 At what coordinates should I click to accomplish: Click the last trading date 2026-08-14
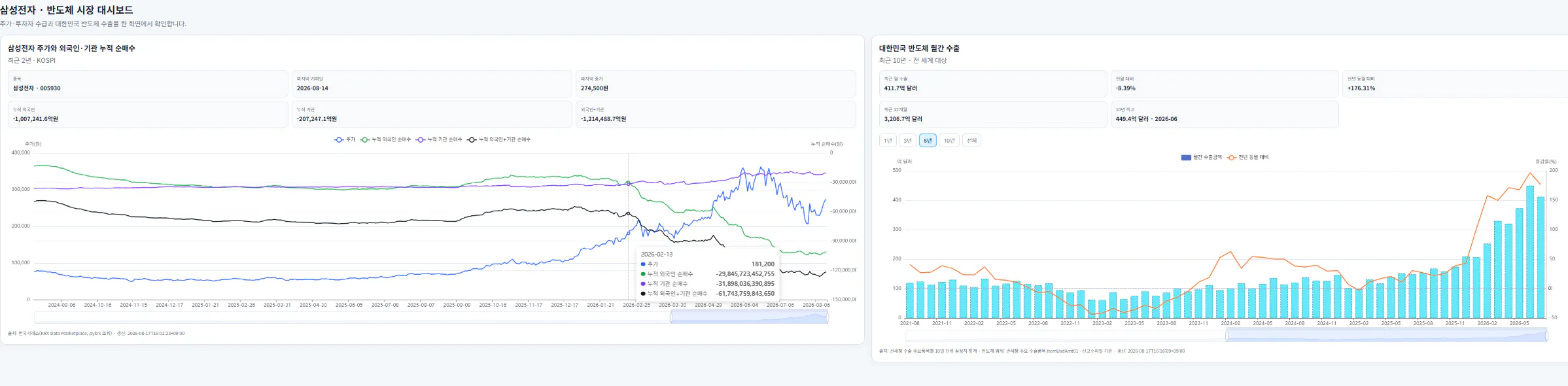[313, 88]
